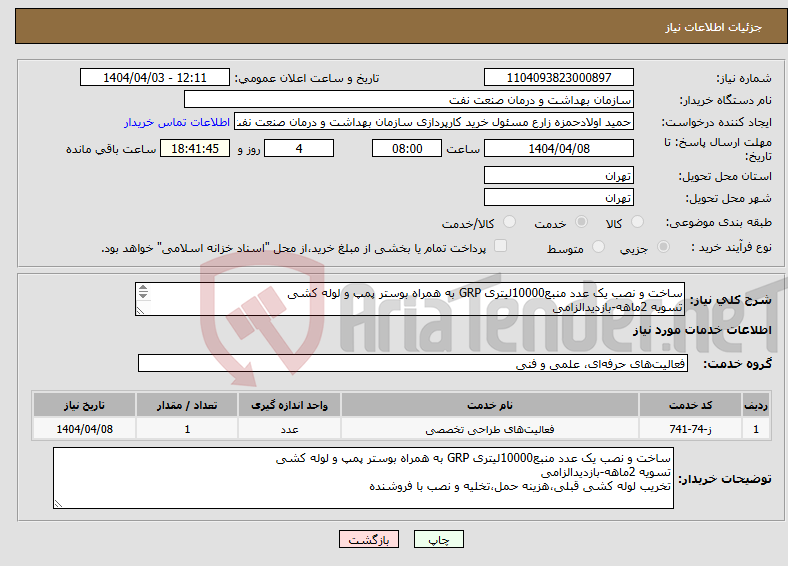Image resolution: width=788 pixels, height=566 pixels.
Task: Click the نام خدمت column header
Action: (x=489, y=405)
